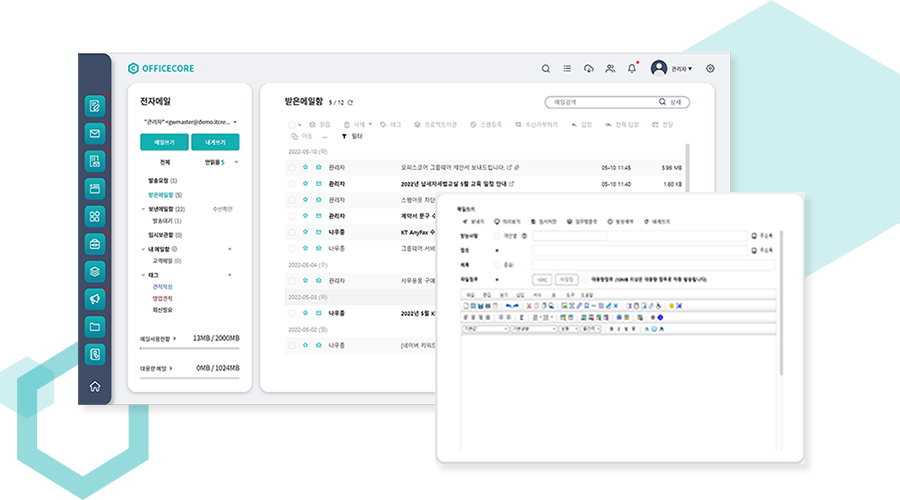This screenshot has height=500, width=900.
Task: Open the notification bell in header
Action: [x=631, y=69]
